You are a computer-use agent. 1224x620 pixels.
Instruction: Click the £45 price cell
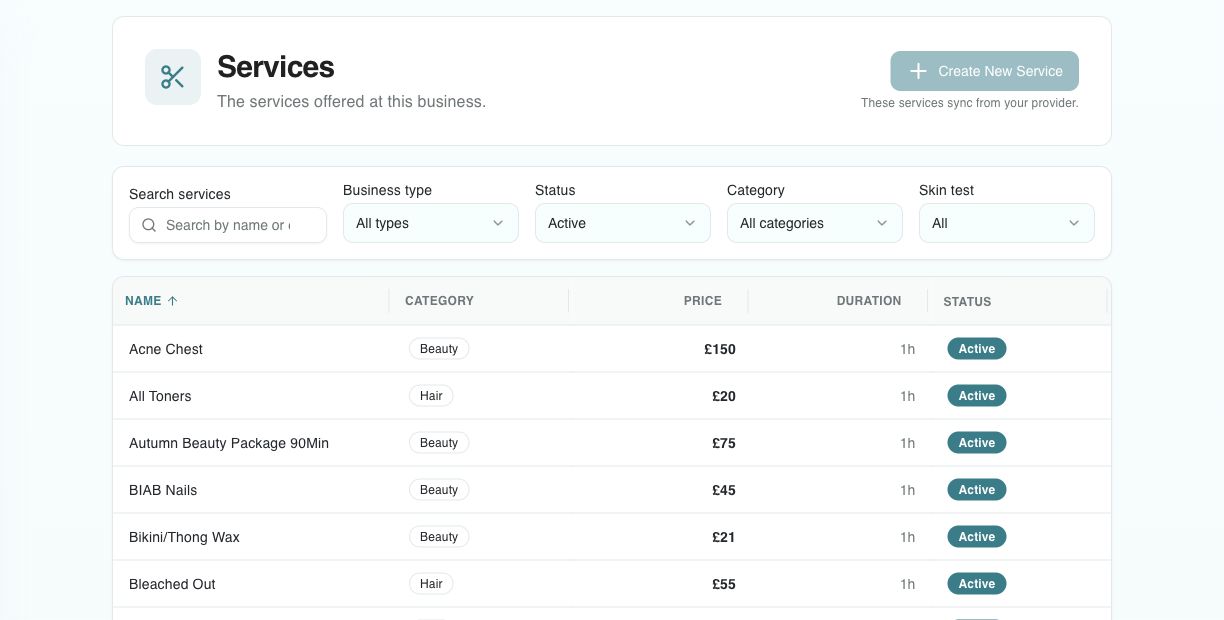point(724,490)
